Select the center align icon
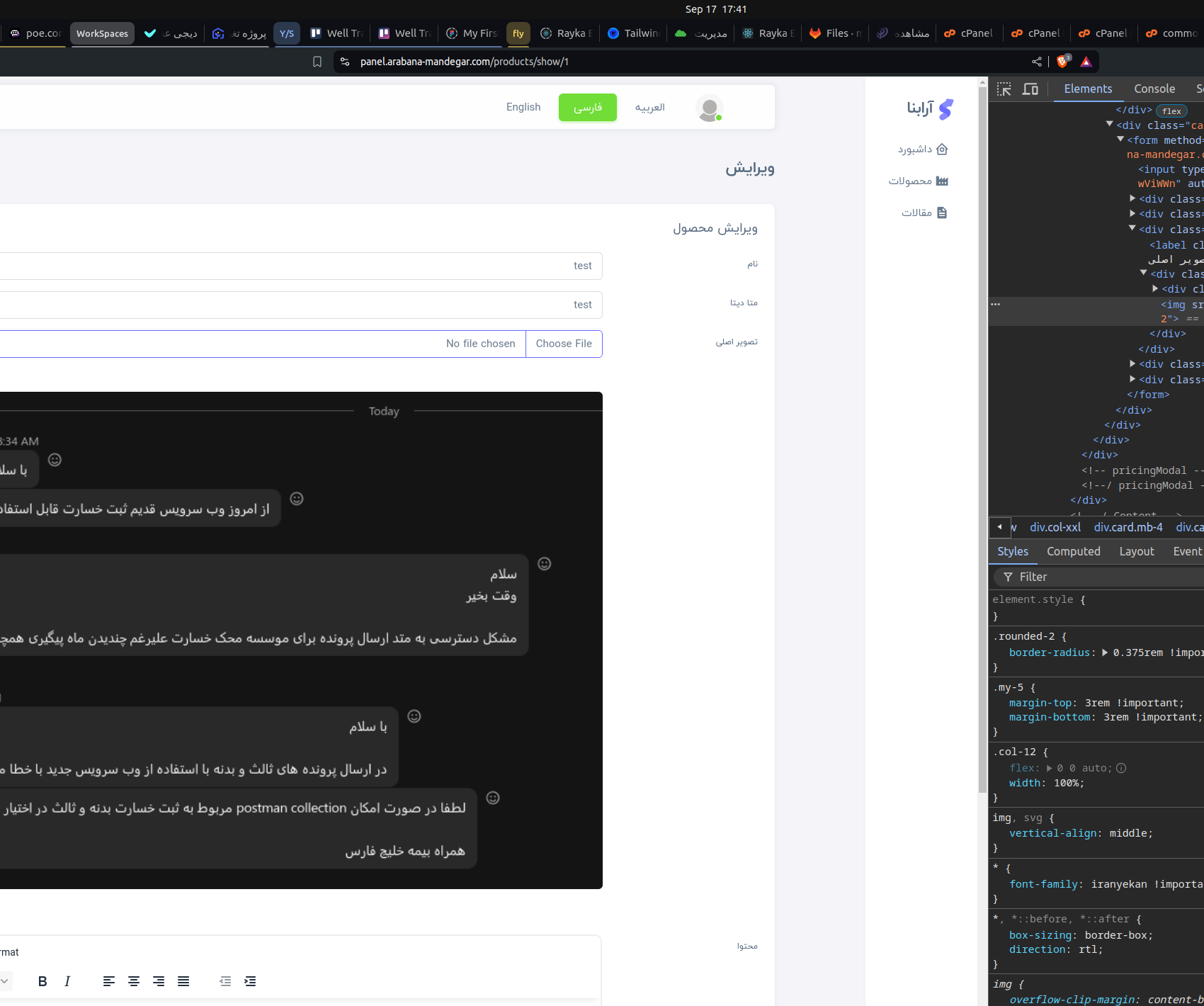Image resolution: width=1204 pixels, height=1006 pixels. coord(134,981)
